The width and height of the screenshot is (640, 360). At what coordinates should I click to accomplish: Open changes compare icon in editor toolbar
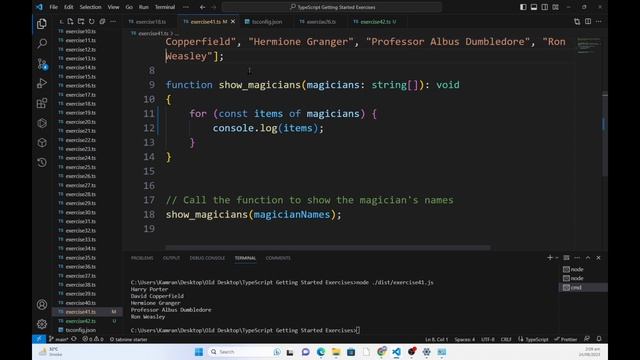[577, 22]
